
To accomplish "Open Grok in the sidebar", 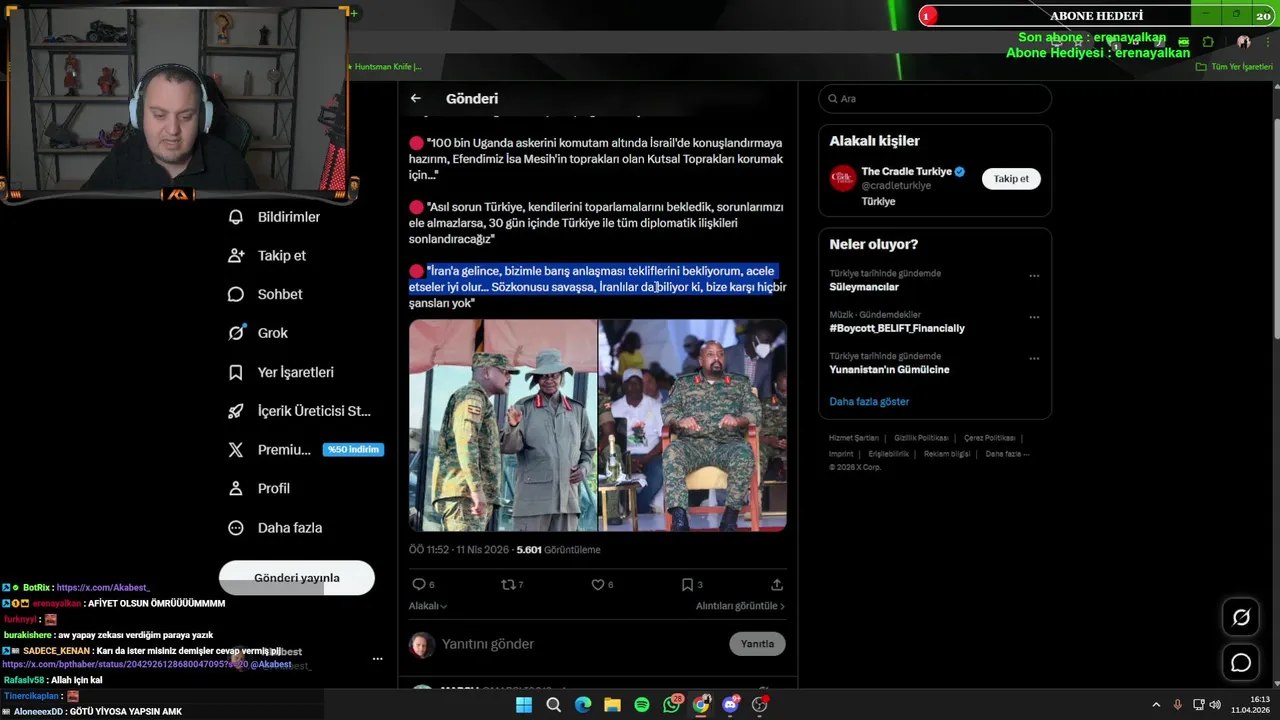I will (258, 333).
